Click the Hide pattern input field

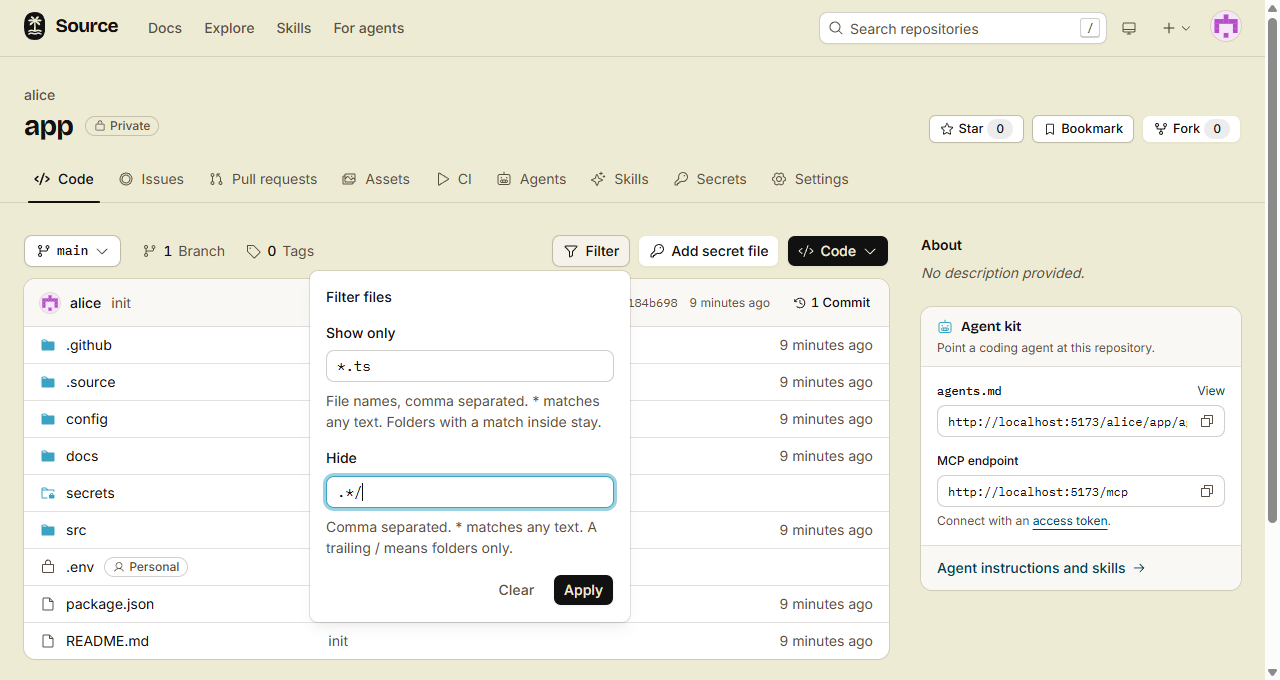[470, 492]
